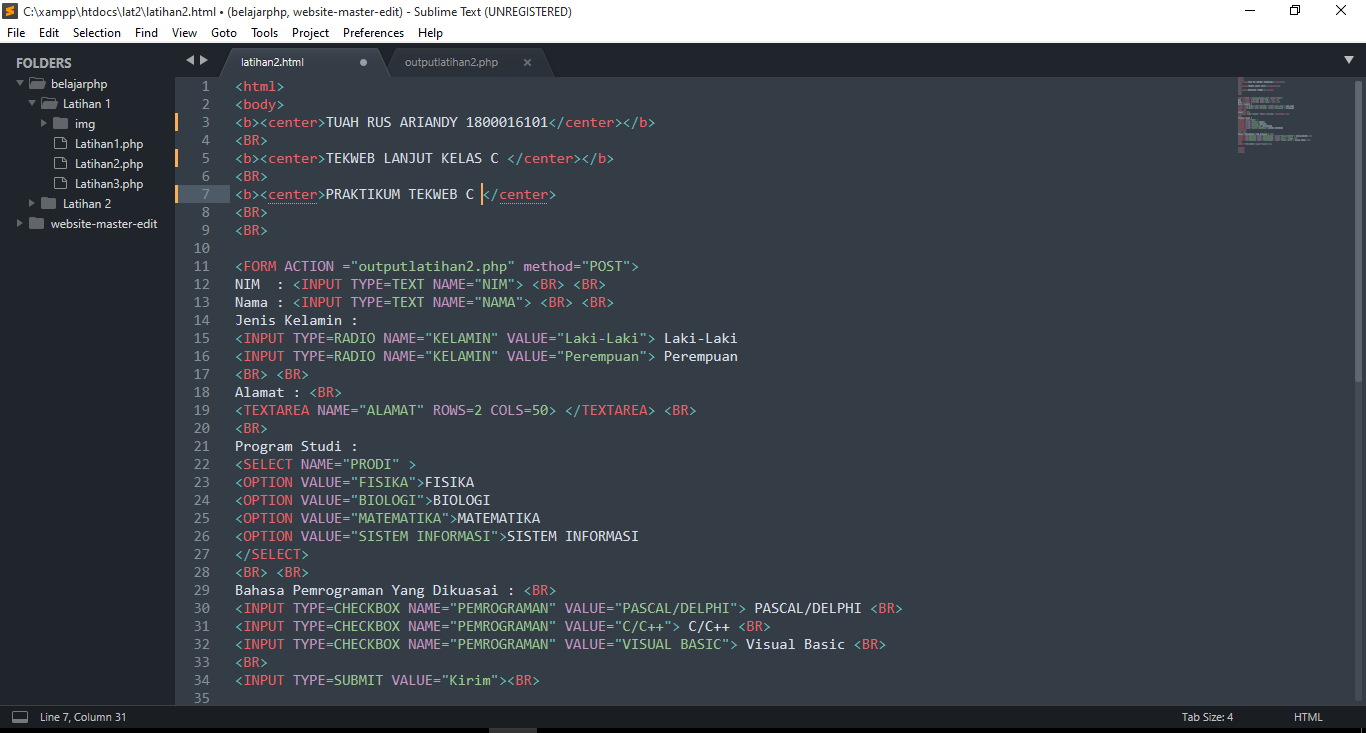
Task: Change the HTML syntax in status bar
Action: (1308, 717)
